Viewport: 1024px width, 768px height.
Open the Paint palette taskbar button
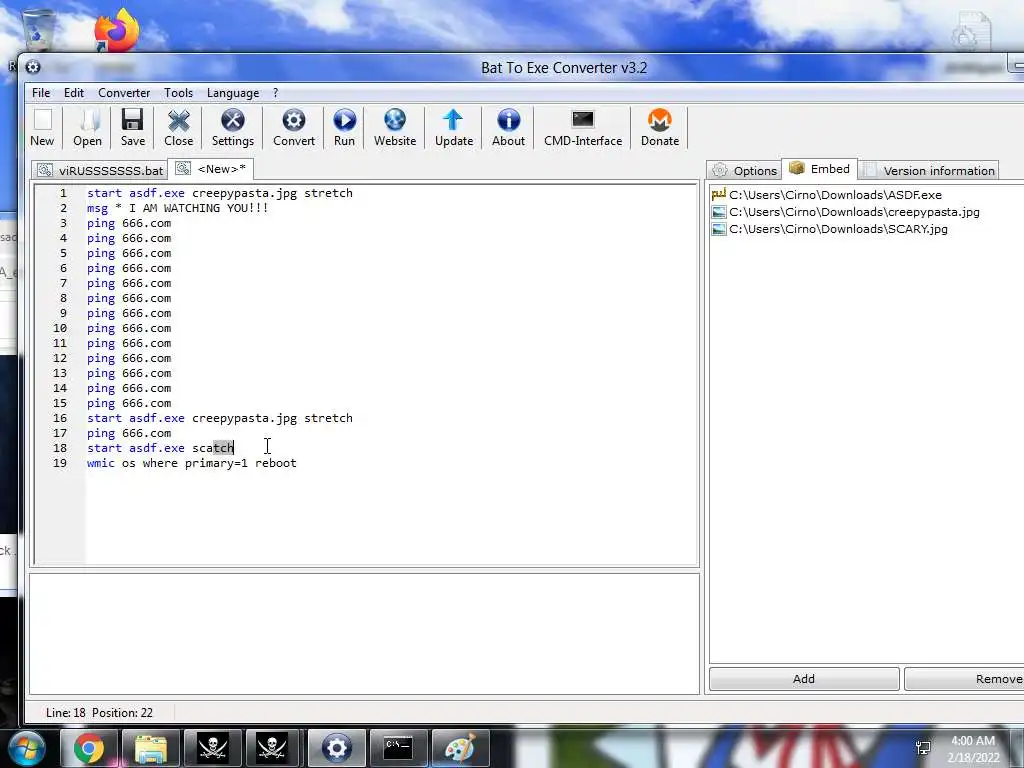[x=460, y=748]
